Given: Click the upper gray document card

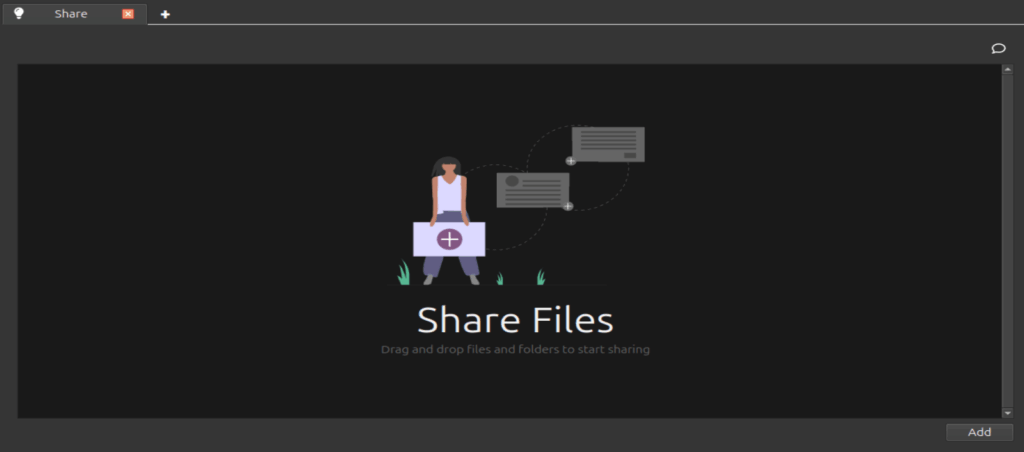Looking at the screenshot, I should [x=608, y=143].
